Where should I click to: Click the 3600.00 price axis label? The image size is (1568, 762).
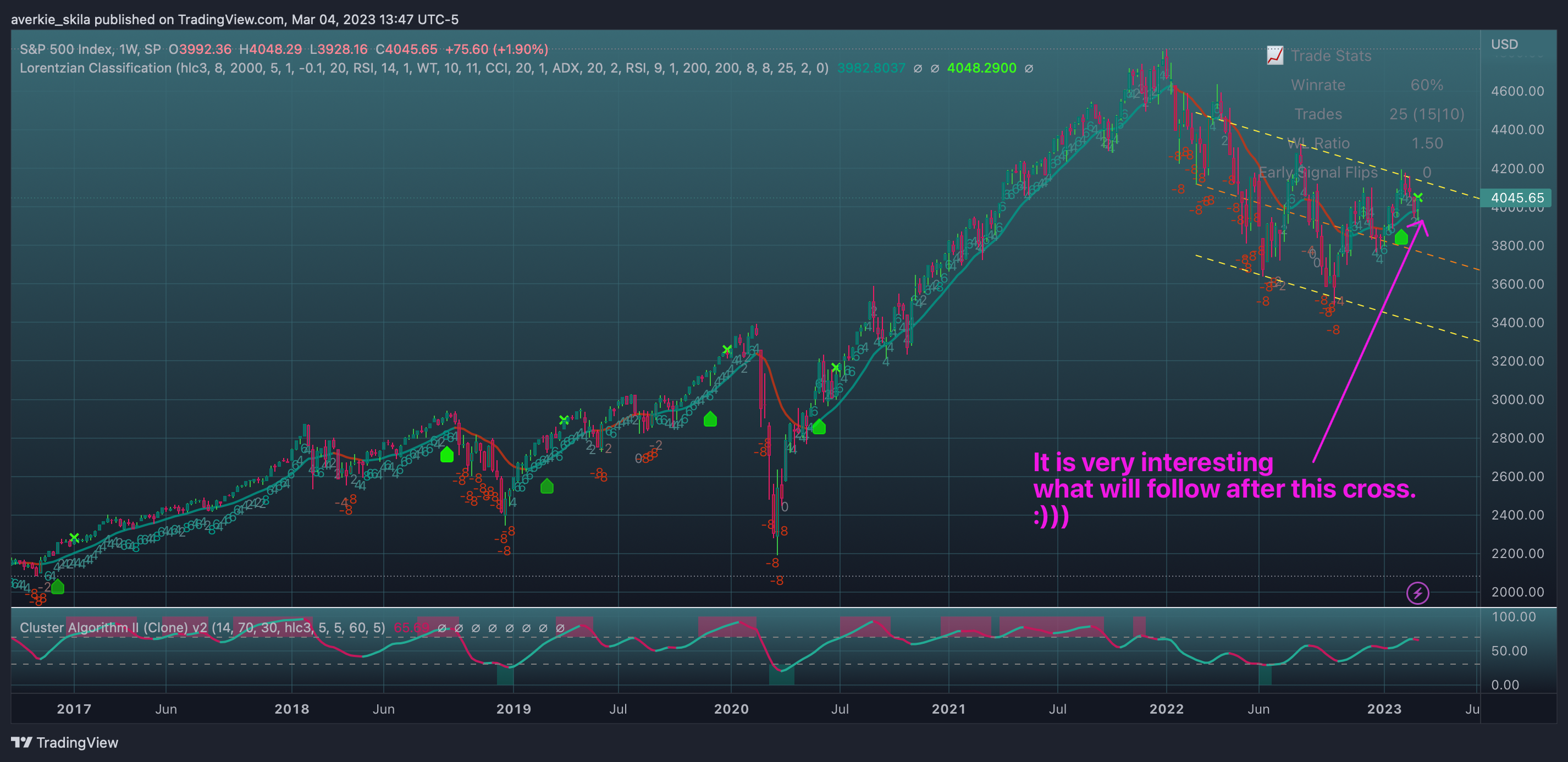tap(1517, 284)
